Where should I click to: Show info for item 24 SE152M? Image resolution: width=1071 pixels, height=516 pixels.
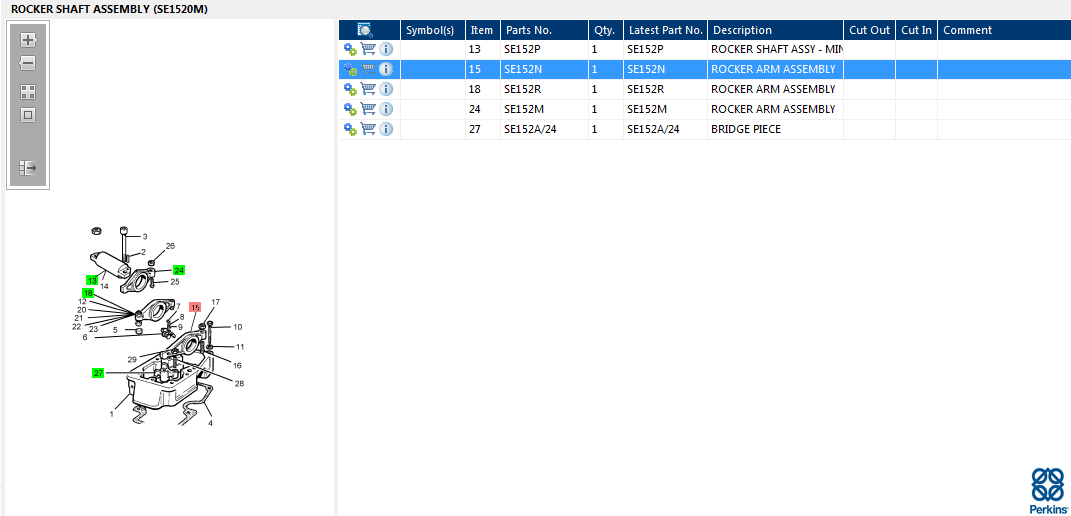(x=386, y=109)
